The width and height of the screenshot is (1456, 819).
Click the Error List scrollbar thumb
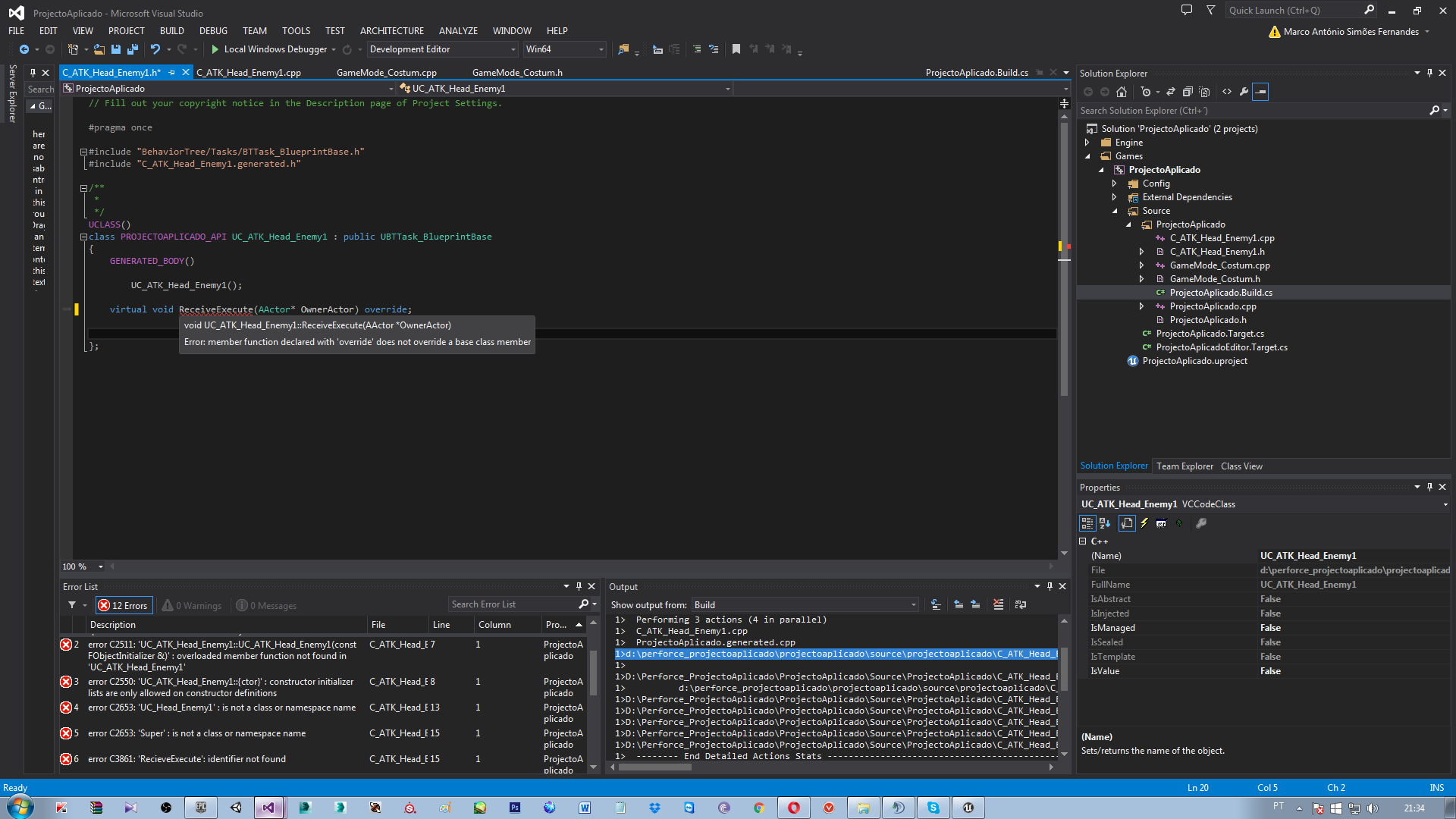(593, 673)
